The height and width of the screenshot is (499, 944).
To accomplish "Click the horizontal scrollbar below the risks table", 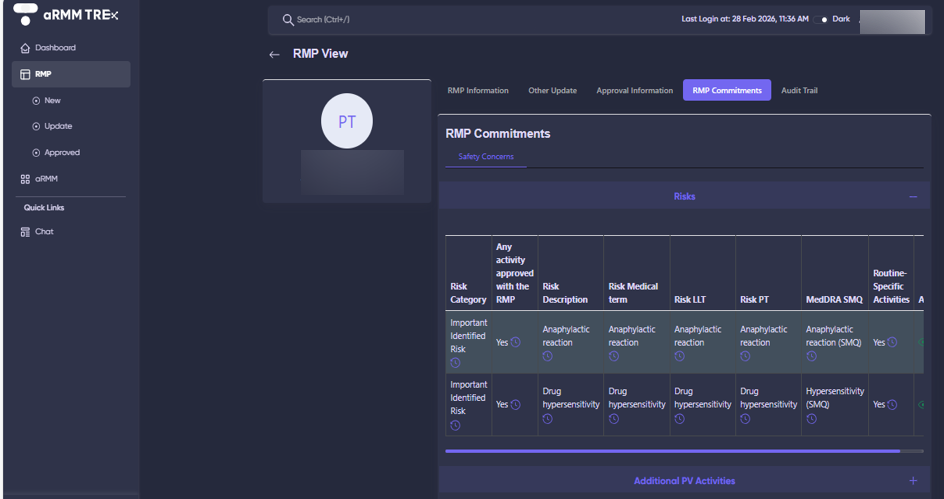I will click(672, 451).
